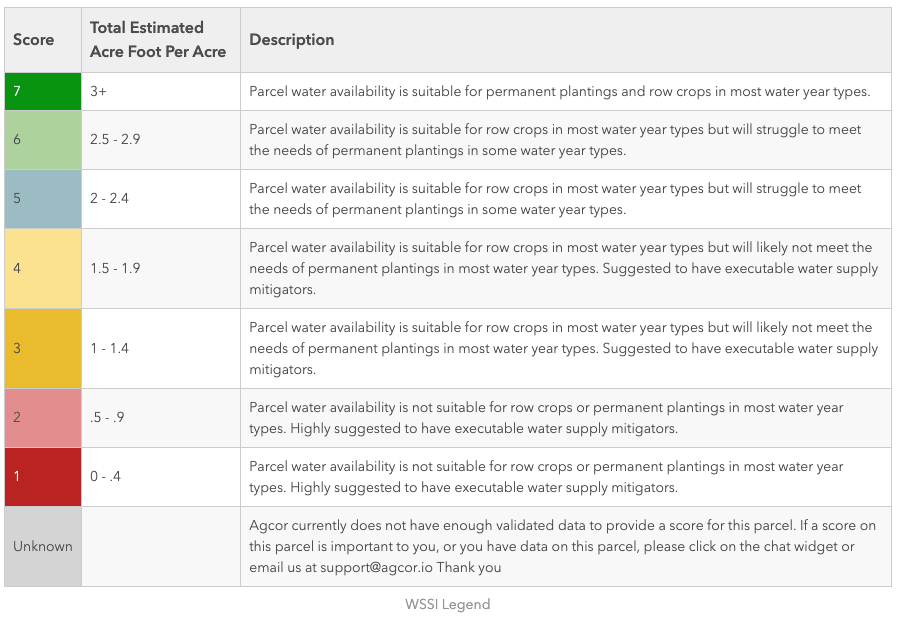Image resolution: width=899 pixels, height=625 pixels.
Task: Click the Score column header
Action: point(33,40)
